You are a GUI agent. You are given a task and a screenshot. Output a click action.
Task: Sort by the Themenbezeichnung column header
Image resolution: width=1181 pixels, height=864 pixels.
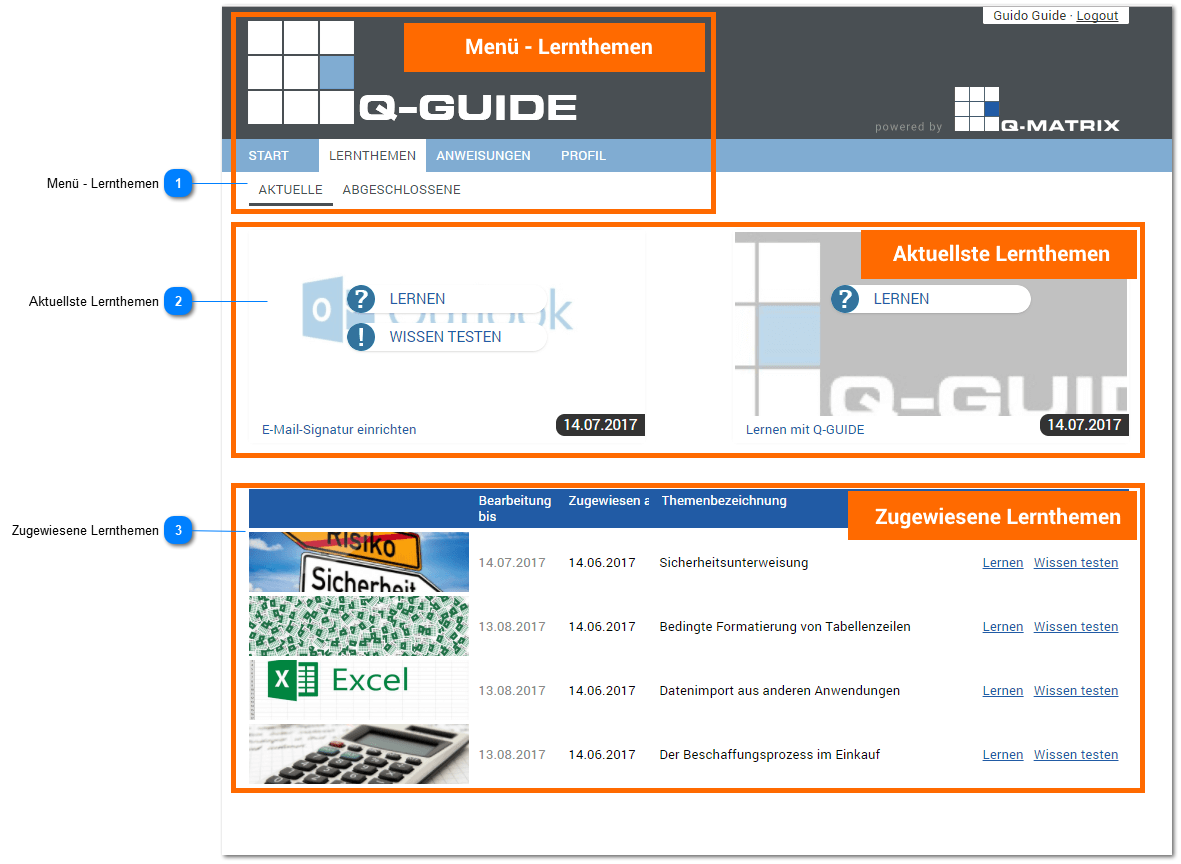tap(724, 501)
